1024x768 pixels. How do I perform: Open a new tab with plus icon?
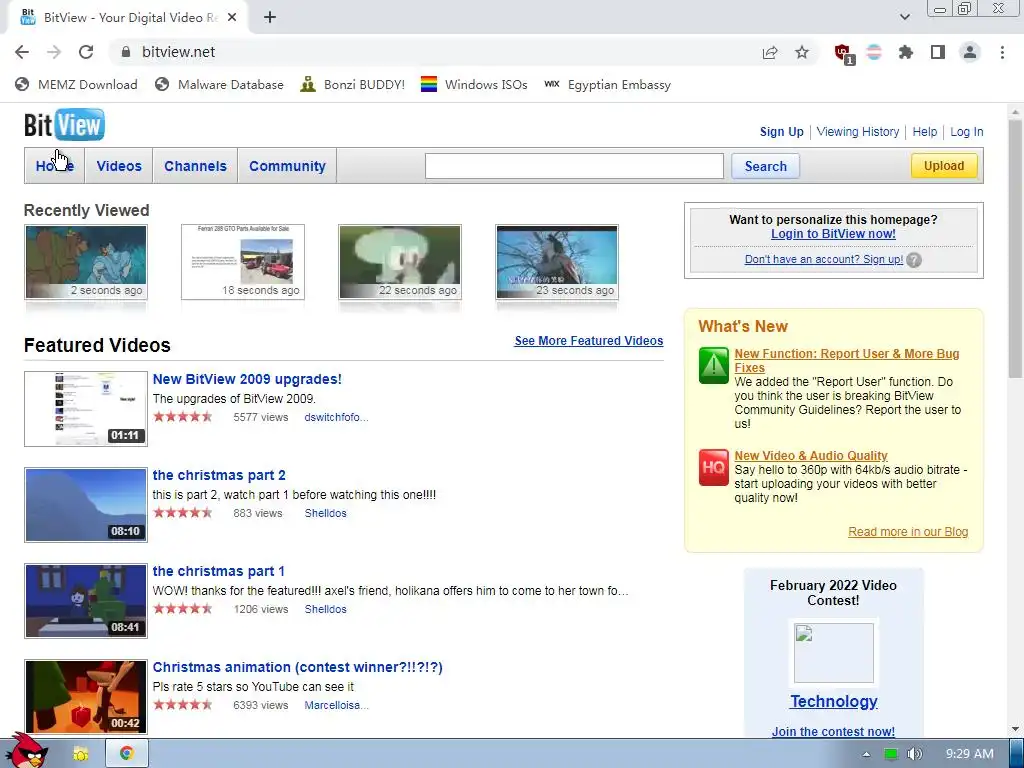click(270, 18)
